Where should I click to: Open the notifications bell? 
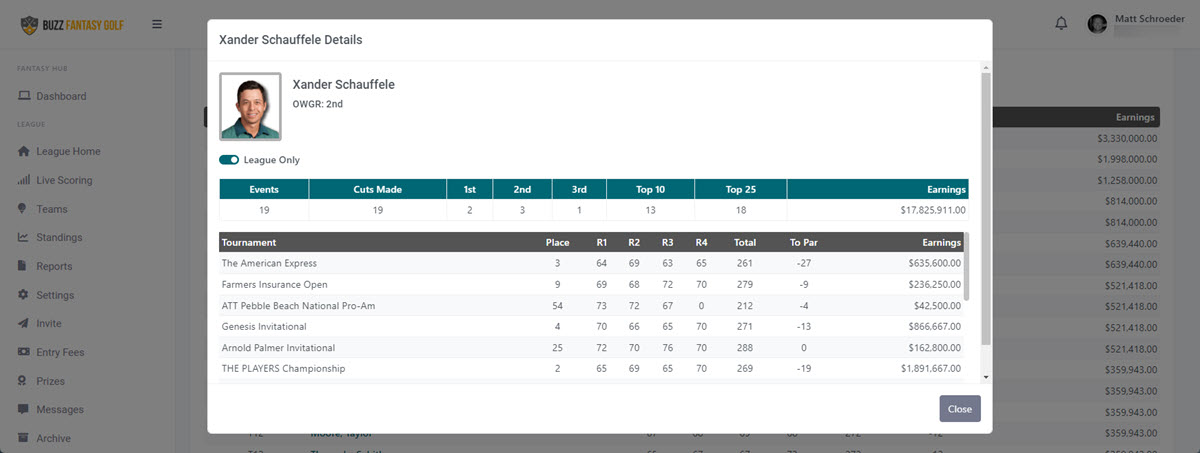pos(1062,24)
